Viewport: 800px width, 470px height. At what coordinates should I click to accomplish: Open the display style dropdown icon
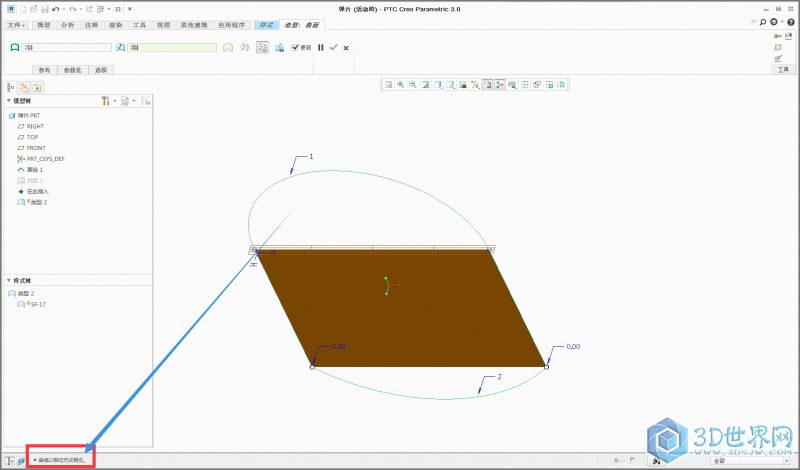pos(438,85)
